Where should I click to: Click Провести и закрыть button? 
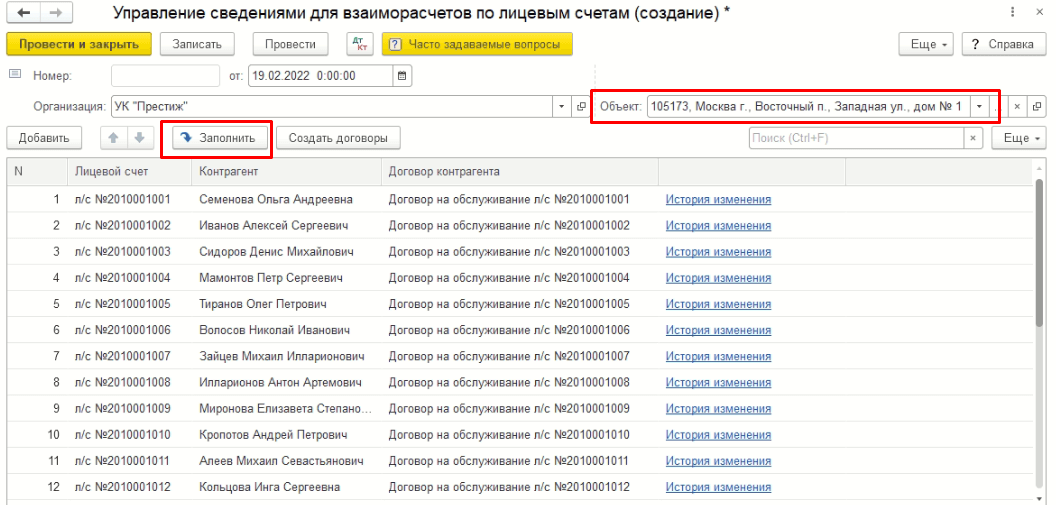pyautogui.click(x=79, y=44)
